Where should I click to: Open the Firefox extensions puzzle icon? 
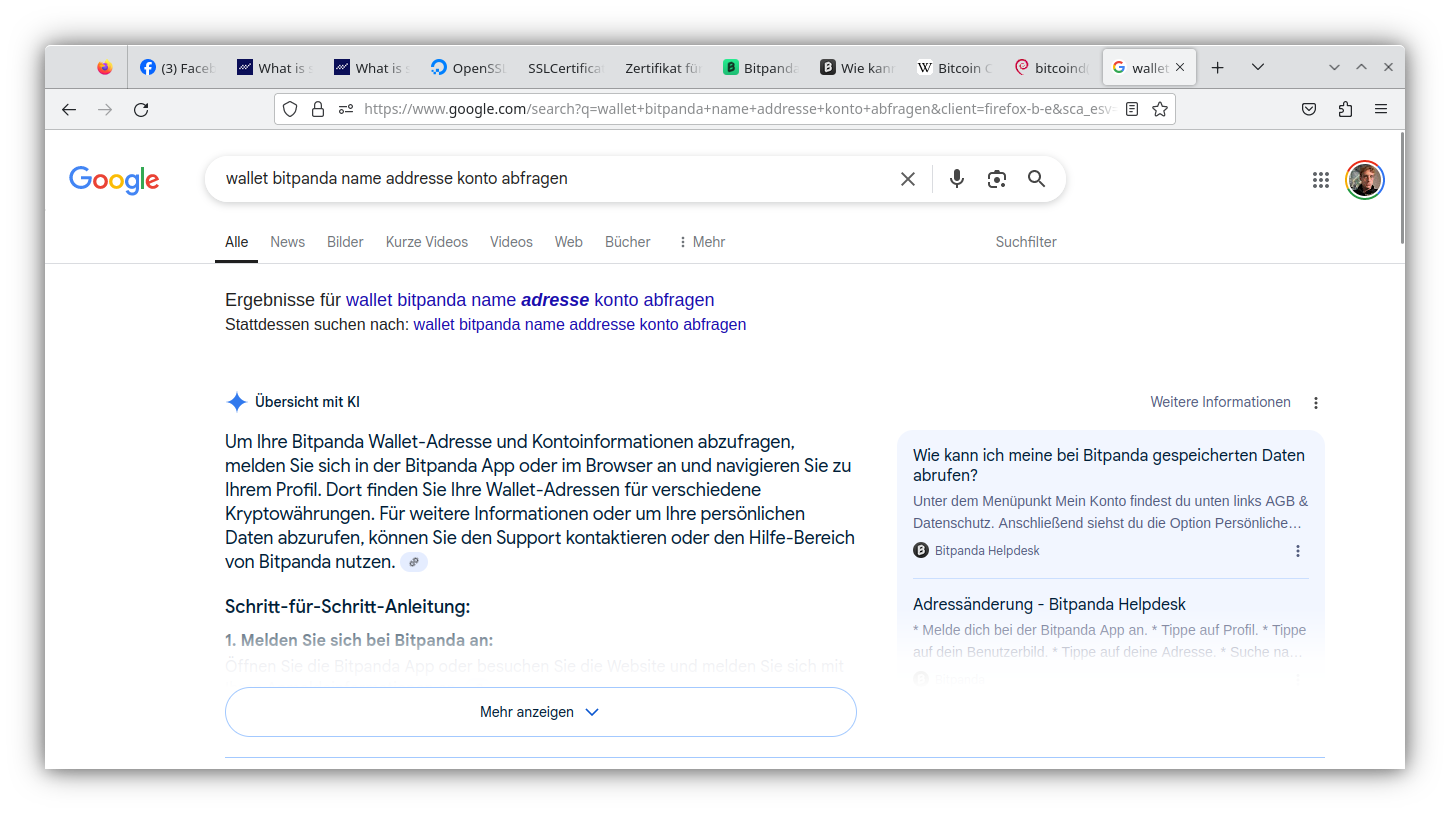click(x=1345, y=108)
